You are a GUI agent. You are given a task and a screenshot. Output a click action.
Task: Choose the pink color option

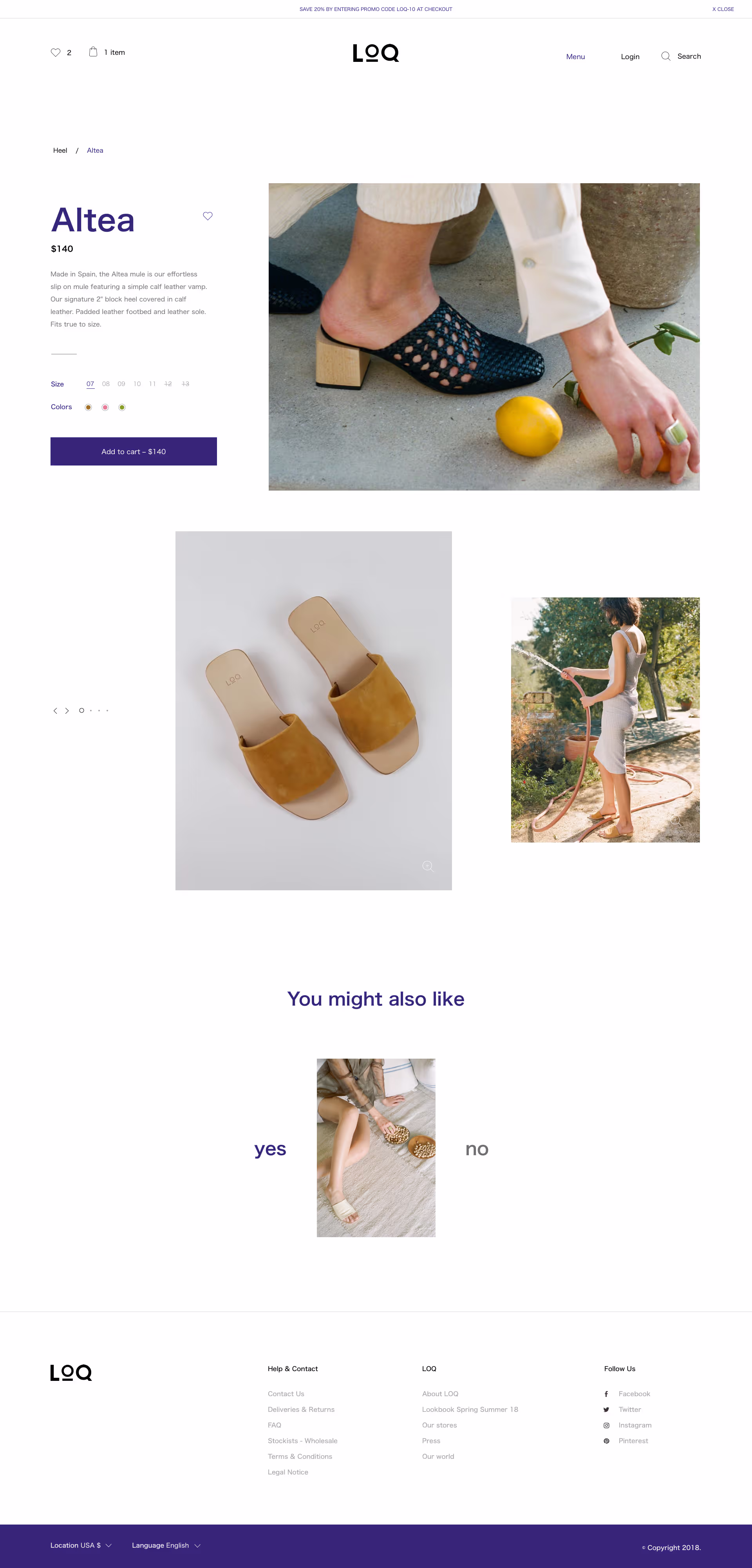(x=105, y=407)
